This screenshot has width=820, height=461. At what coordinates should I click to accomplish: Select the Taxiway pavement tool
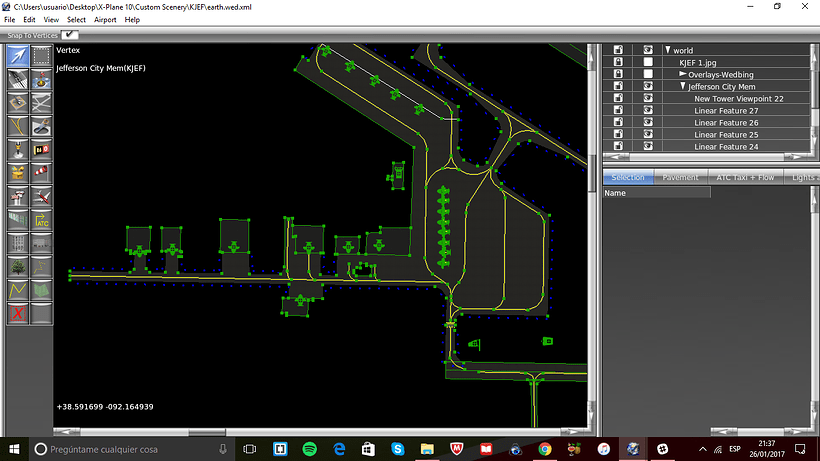(41, 102)
